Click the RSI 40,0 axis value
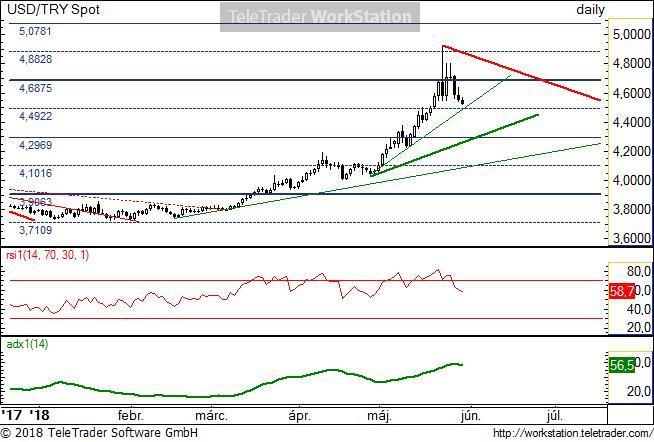Screen dimensions: 654x442 pyautogui.click(x=638, y=309)
